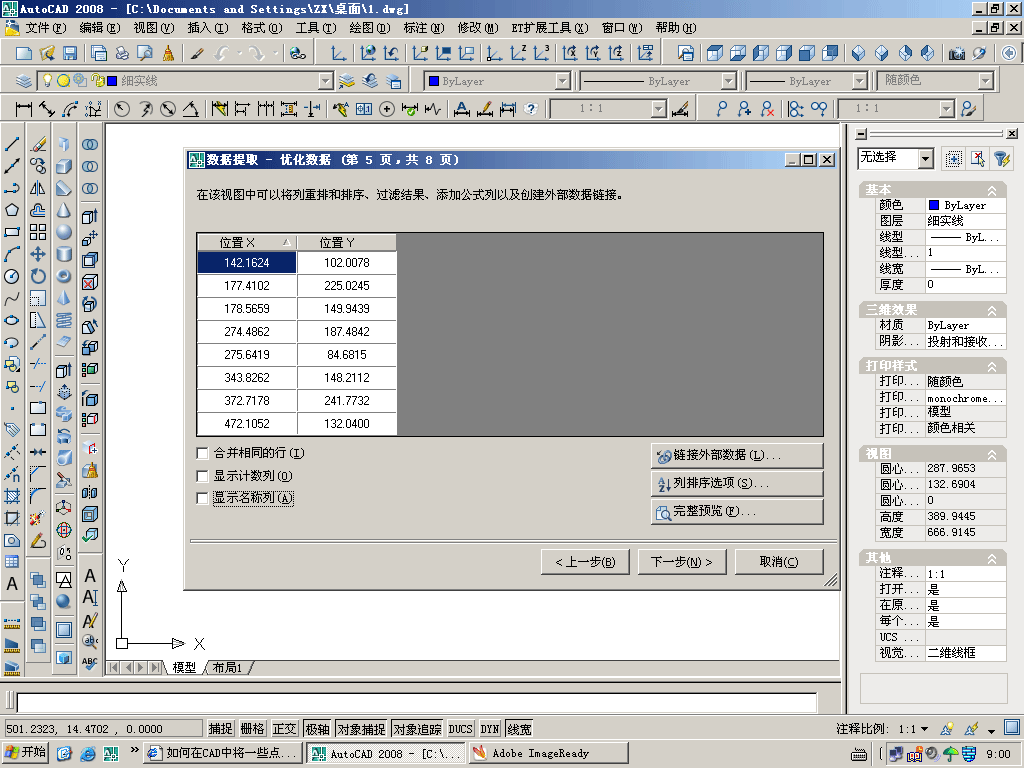The width and height of the screenshot is (1024, 768).
Task: Click the Quick Select icon in Properties palette
Action: pos(1002,159)
